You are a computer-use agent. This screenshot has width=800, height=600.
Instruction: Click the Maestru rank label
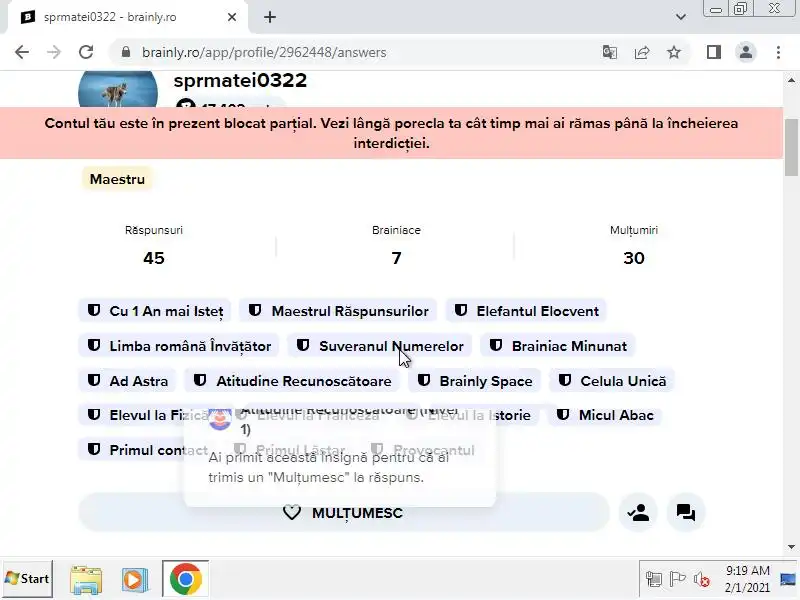pyautogui.click(x=117, y=179)
